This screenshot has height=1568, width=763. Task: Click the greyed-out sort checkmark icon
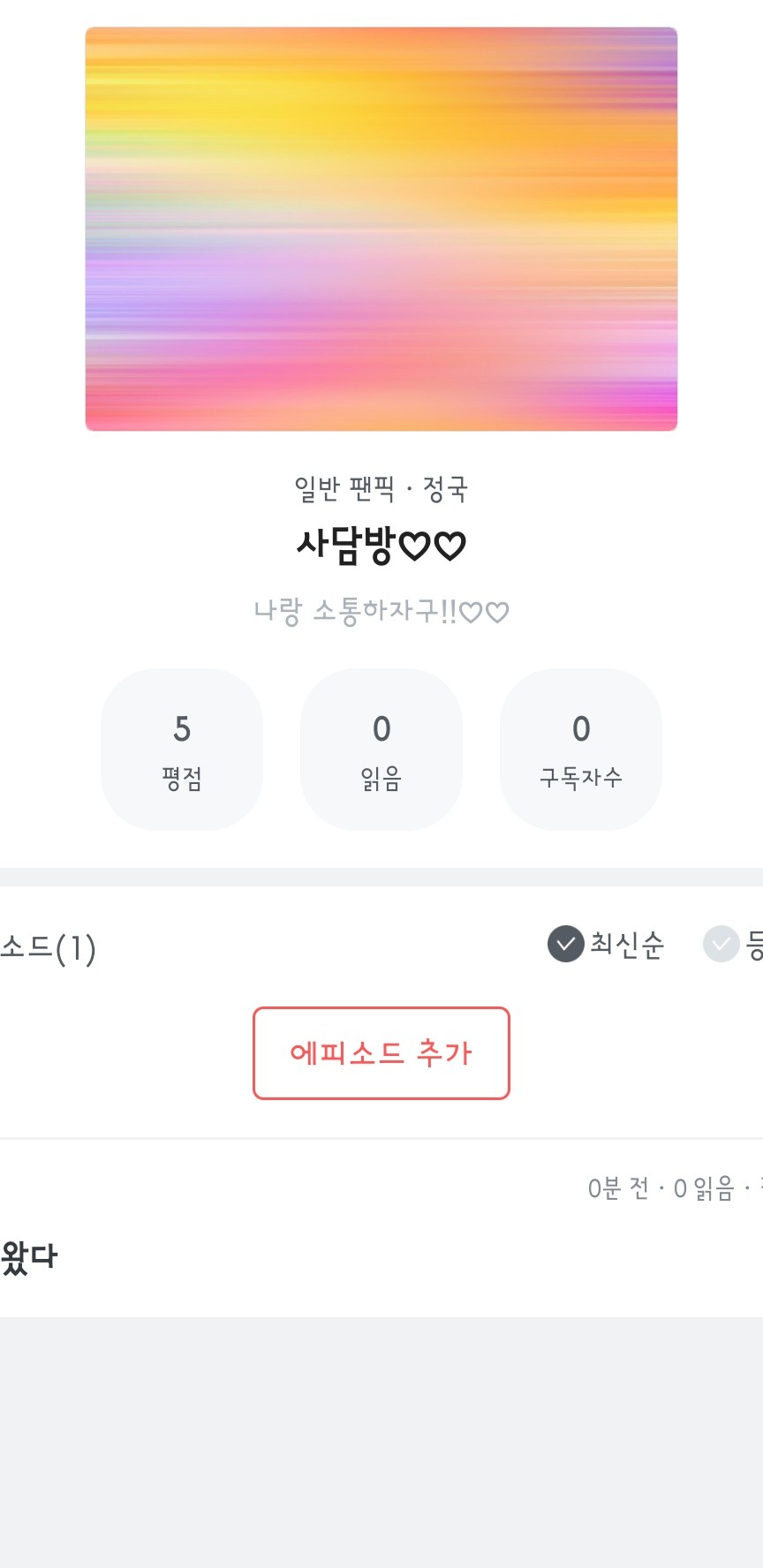(x=721, y=944)
